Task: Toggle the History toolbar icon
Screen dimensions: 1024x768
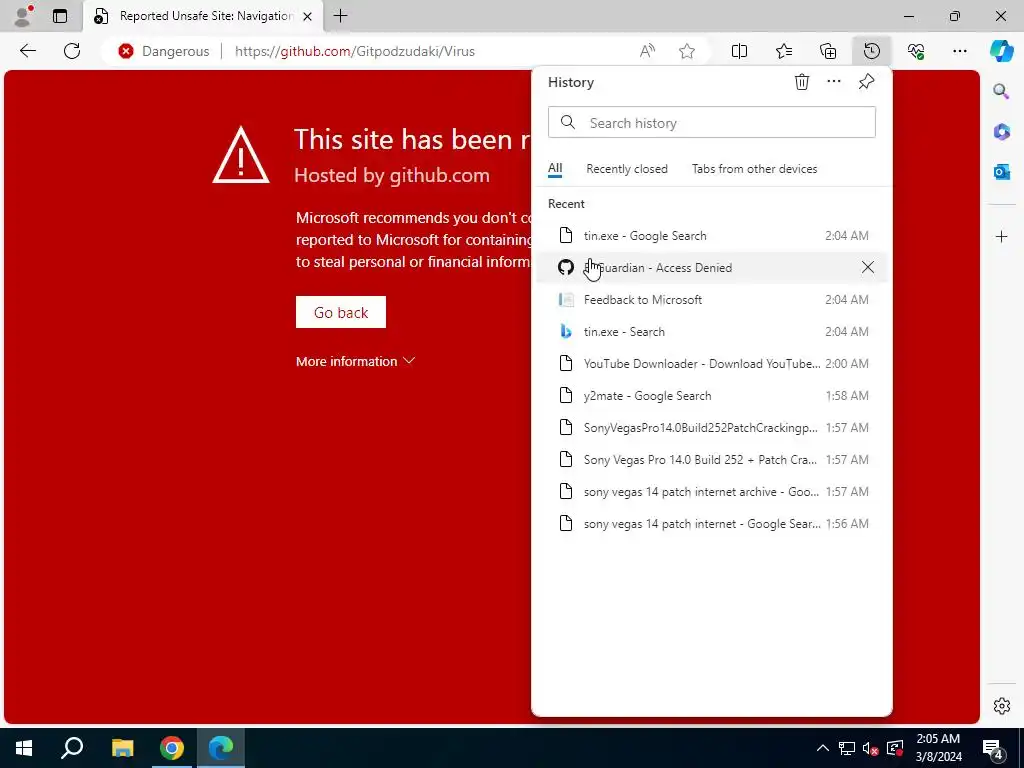Action: point(872,51)
